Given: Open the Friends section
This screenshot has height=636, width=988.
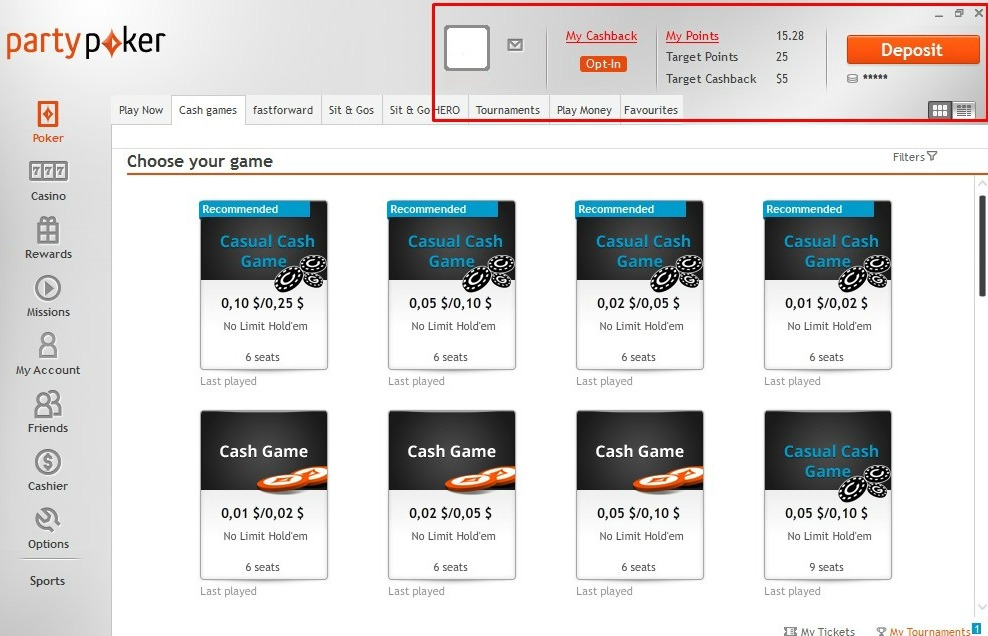Looking at the screenshot, I should [48, 412].
